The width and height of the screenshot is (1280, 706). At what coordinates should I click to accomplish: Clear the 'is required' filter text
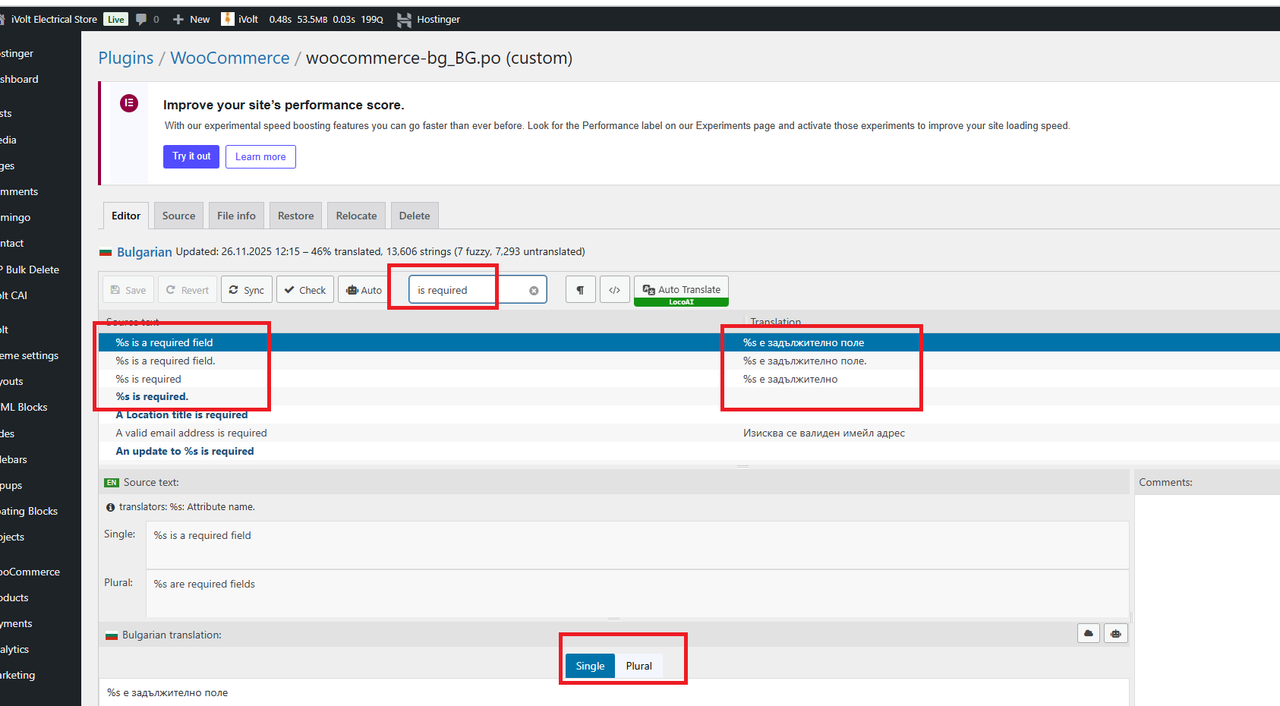pyautogui.click(x=533, y=290)
